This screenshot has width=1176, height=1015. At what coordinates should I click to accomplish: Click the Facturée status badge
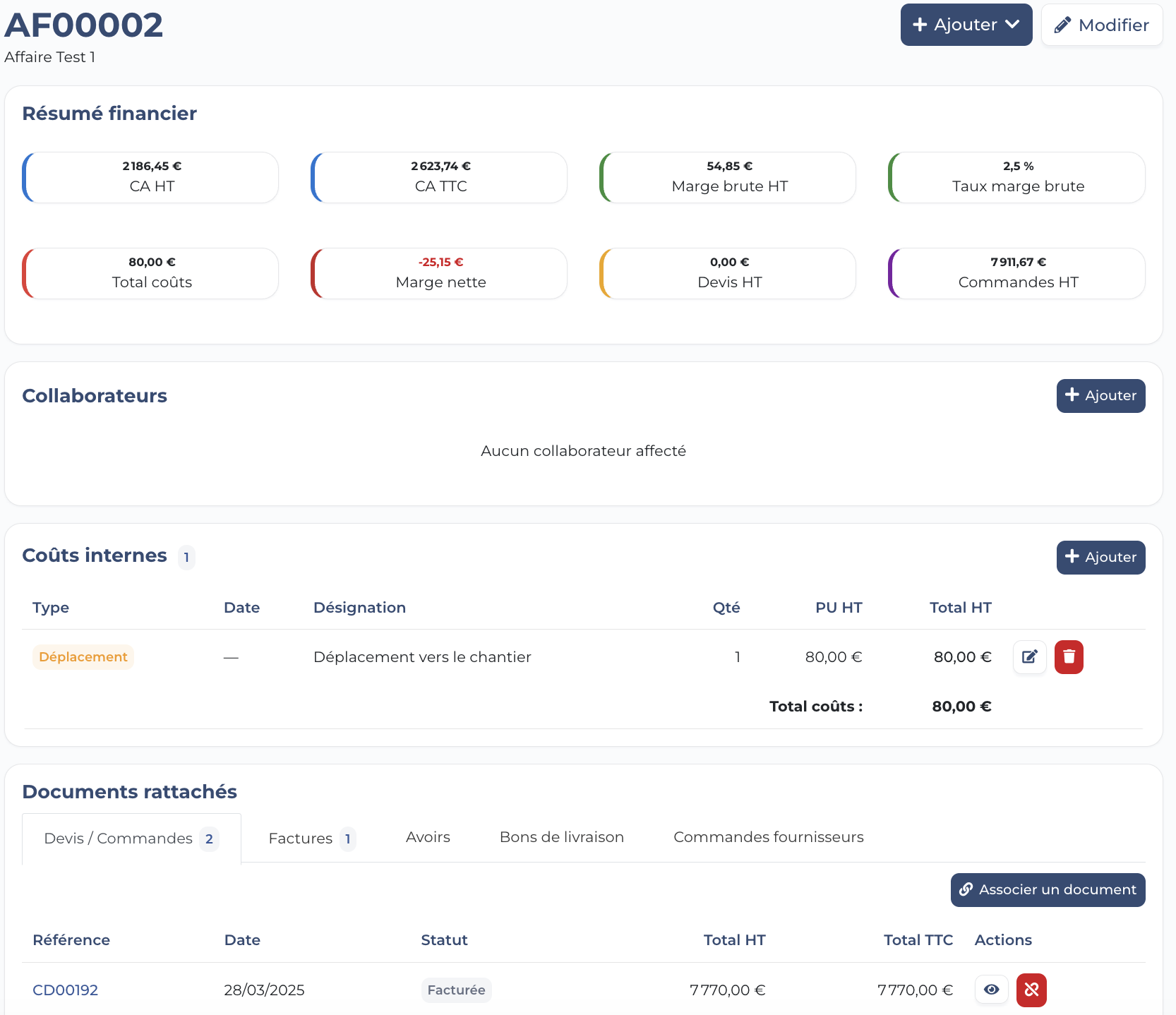click(456, 990)
